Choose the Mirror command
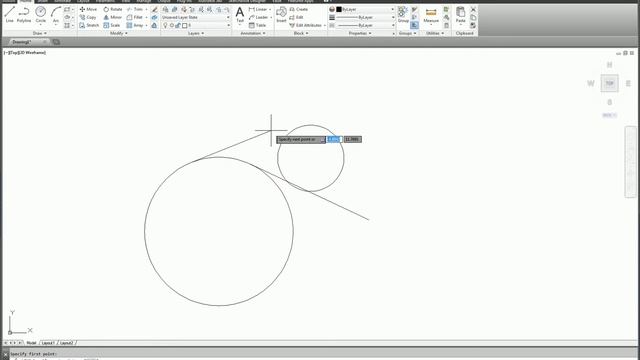Viewport: 640px width, 360px height. (x=113, y=17)
